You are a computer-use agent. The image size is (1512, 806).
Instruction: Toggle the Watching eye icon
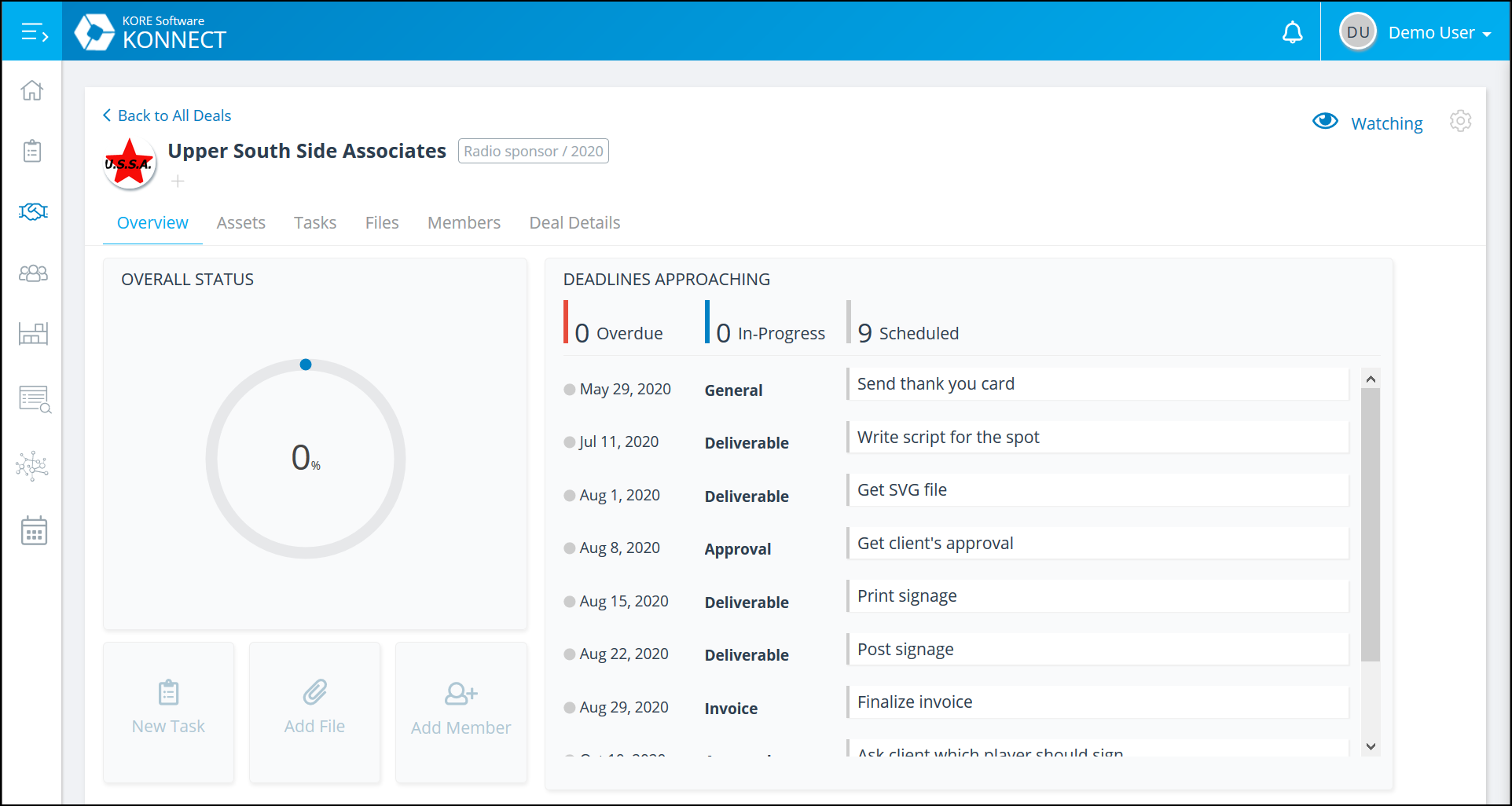1325,122
